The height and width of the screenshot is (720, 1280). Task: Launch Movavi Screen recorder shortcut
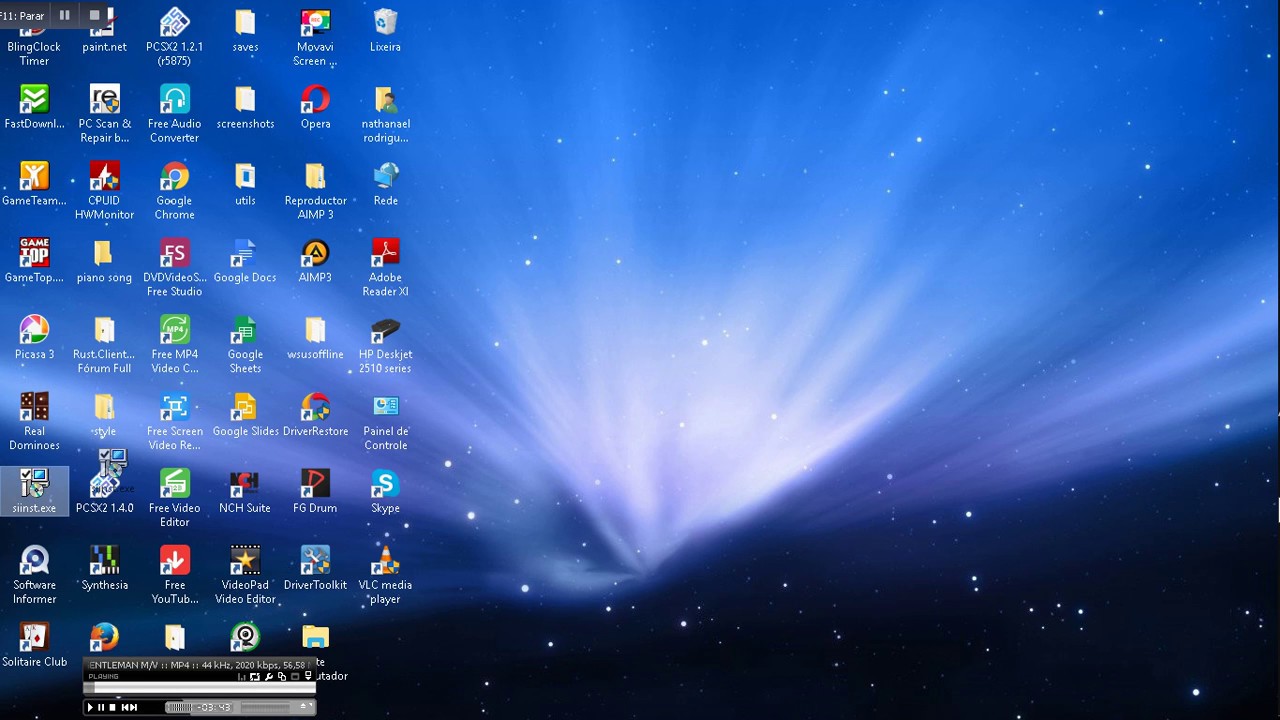[x=315, y=36]
